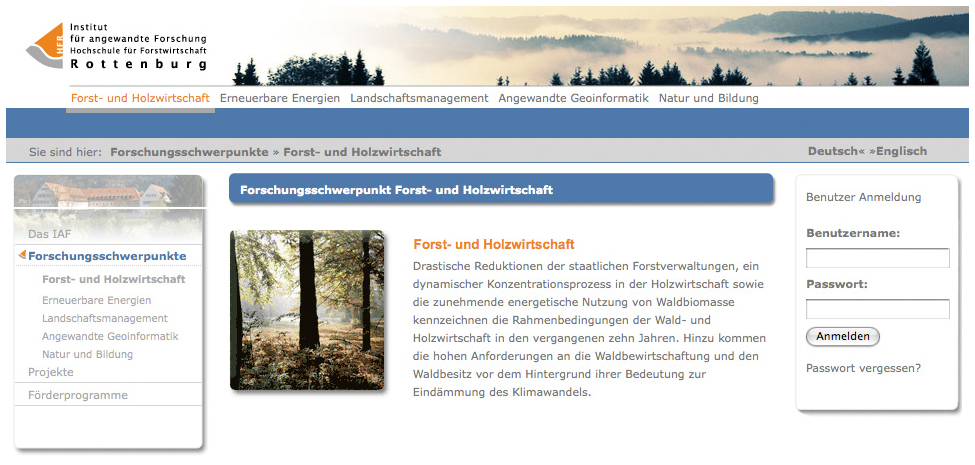Click the Passwort vergessen link
Screen dimensions: 975x465
[x=863, y=368]
